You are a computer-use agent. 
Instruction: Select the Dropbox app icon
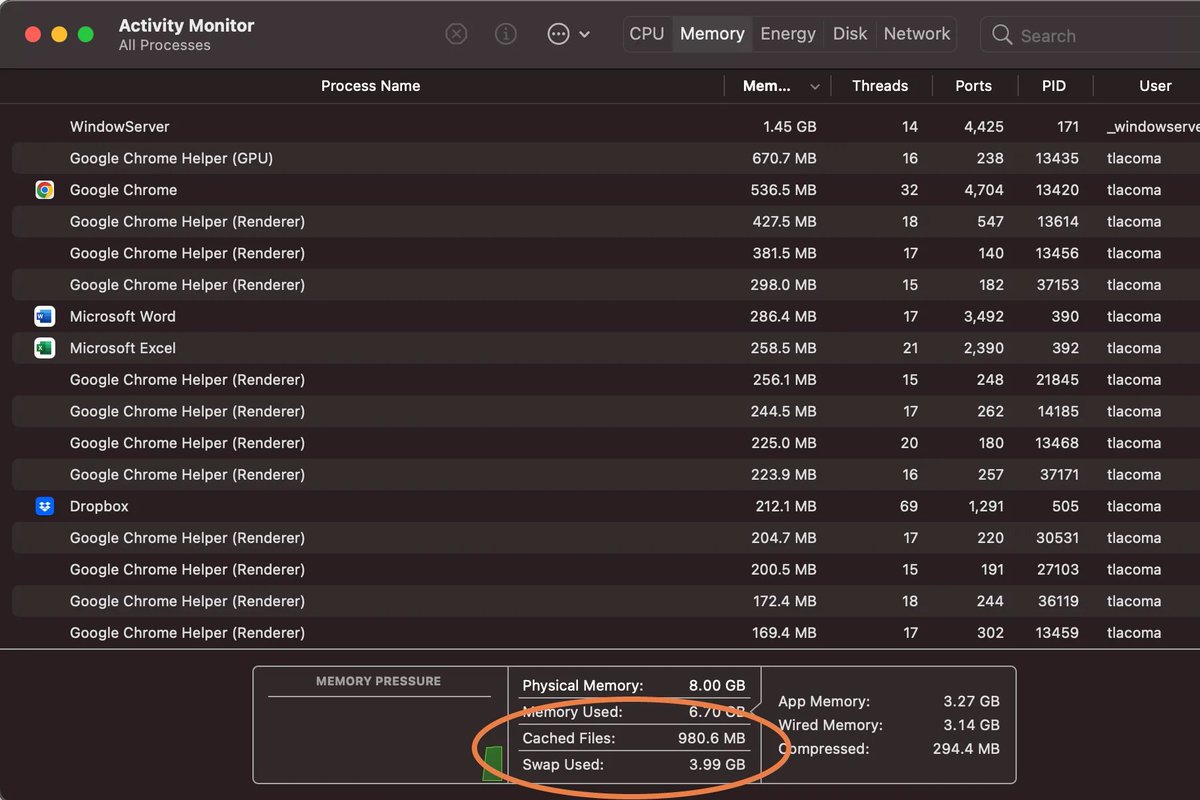click(44, 506)
